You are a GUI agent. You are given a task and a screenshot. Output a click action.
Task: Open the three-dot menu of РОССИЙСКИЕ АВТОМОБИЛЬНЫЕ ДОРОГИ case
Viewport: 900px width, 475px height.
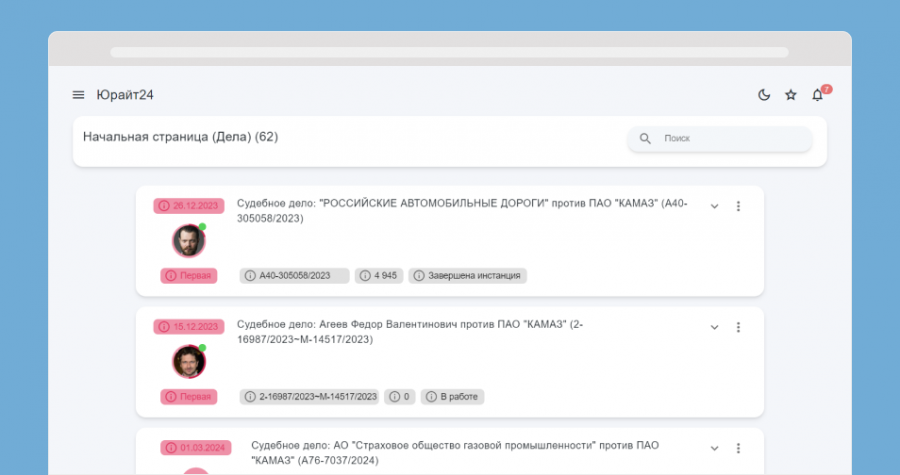(x=738, y=206)
